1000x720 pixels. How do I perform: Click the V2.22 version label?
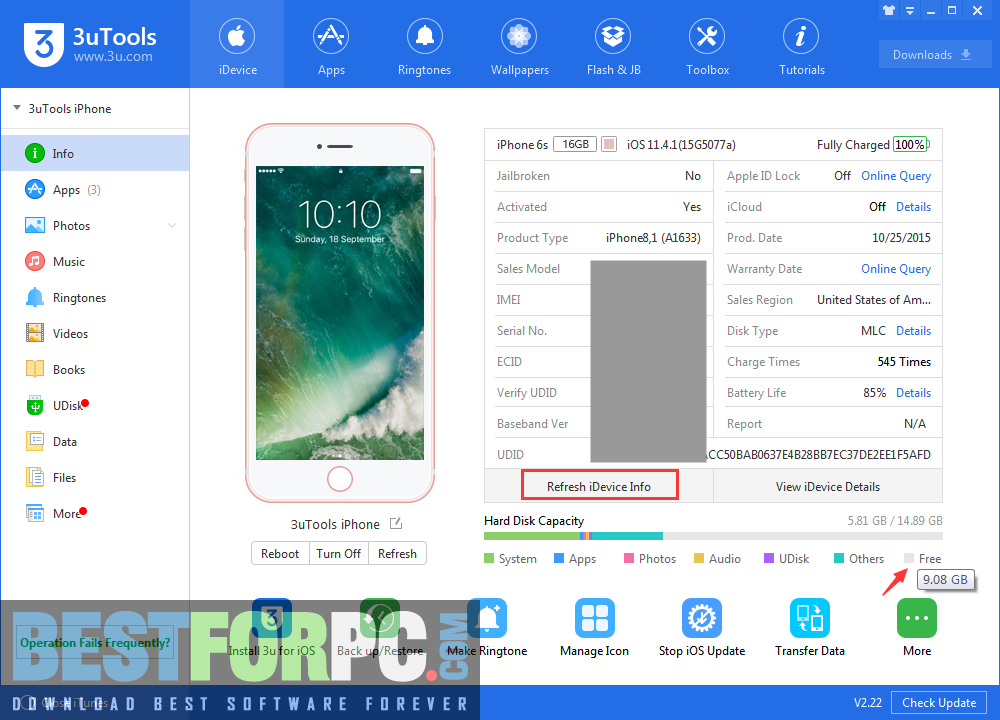pyautogui.click(x=867, y=703)
